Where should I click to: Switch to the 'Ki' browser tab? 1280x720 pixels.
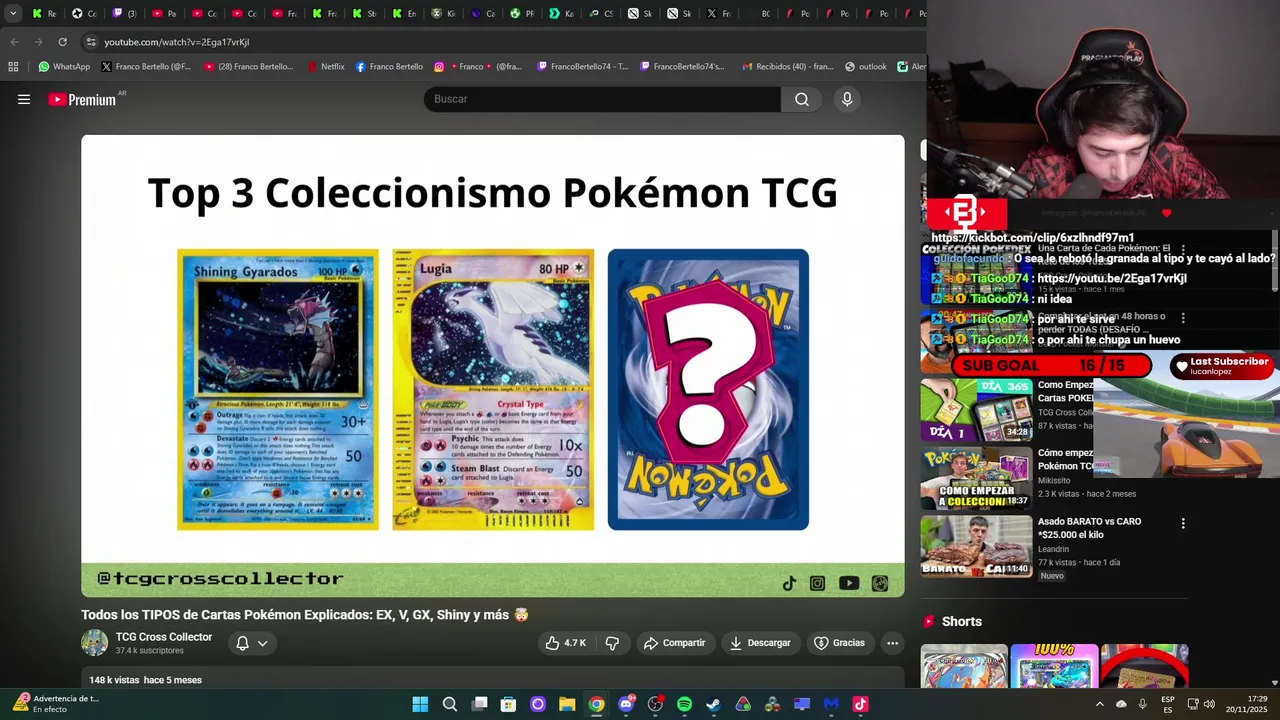pos(443,13)
